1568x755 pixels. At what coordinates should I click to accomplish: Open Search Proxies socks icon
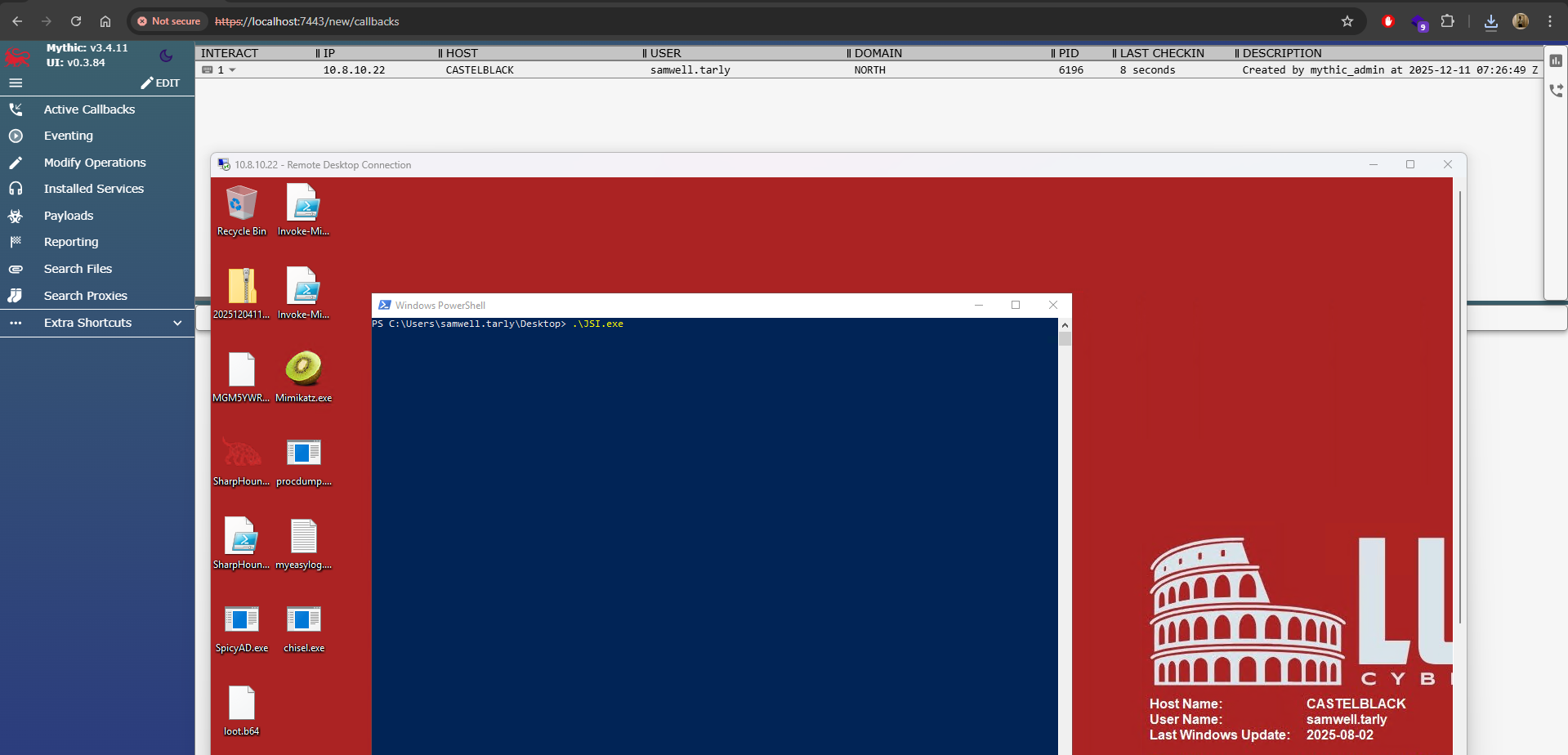[x=16, y=296]
